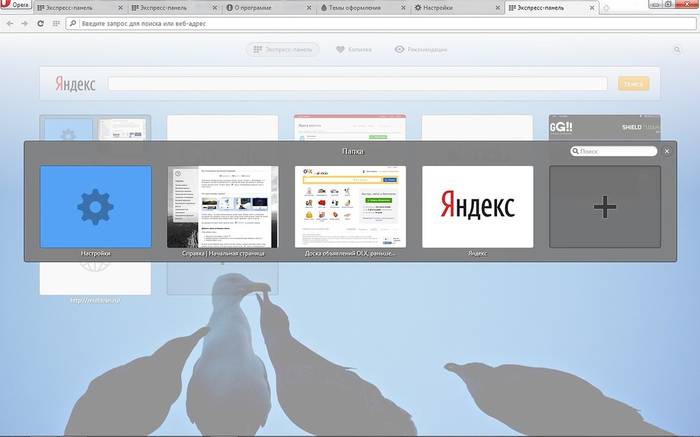Open the Копилка section
The height and width of the screenshot is (437, 700).
pos(354,50)
